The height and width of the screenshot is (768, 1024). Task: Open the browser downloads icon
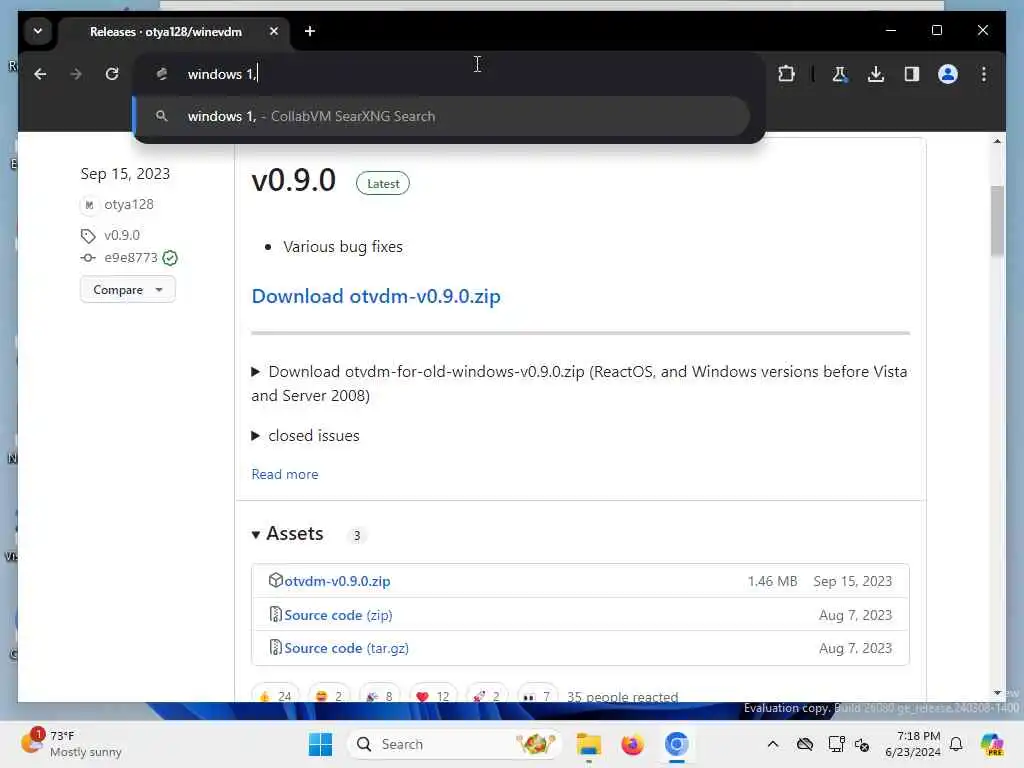(876, 74)
